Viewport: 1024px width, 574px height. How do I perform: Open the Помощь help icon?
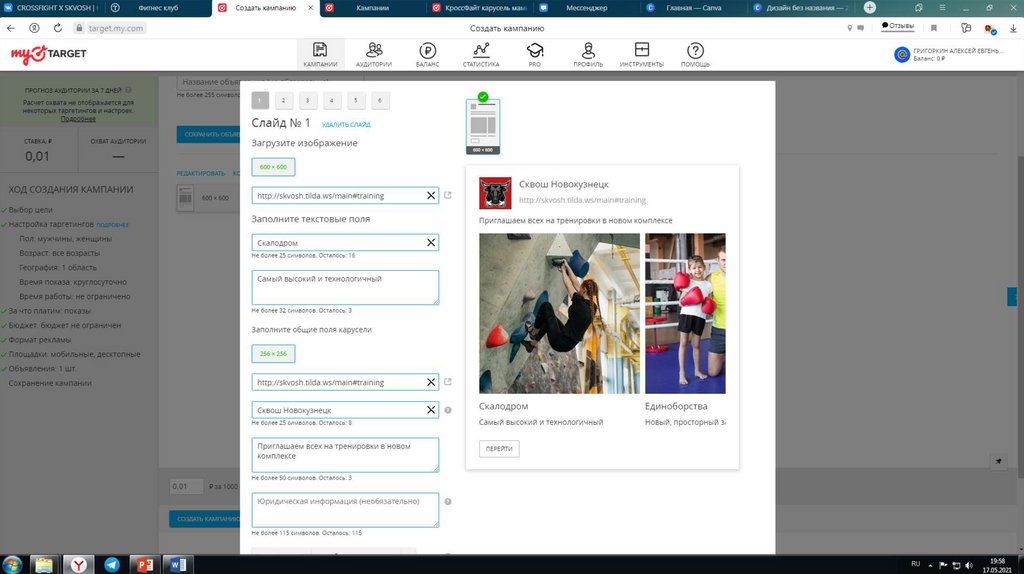[x=695, y=54]
